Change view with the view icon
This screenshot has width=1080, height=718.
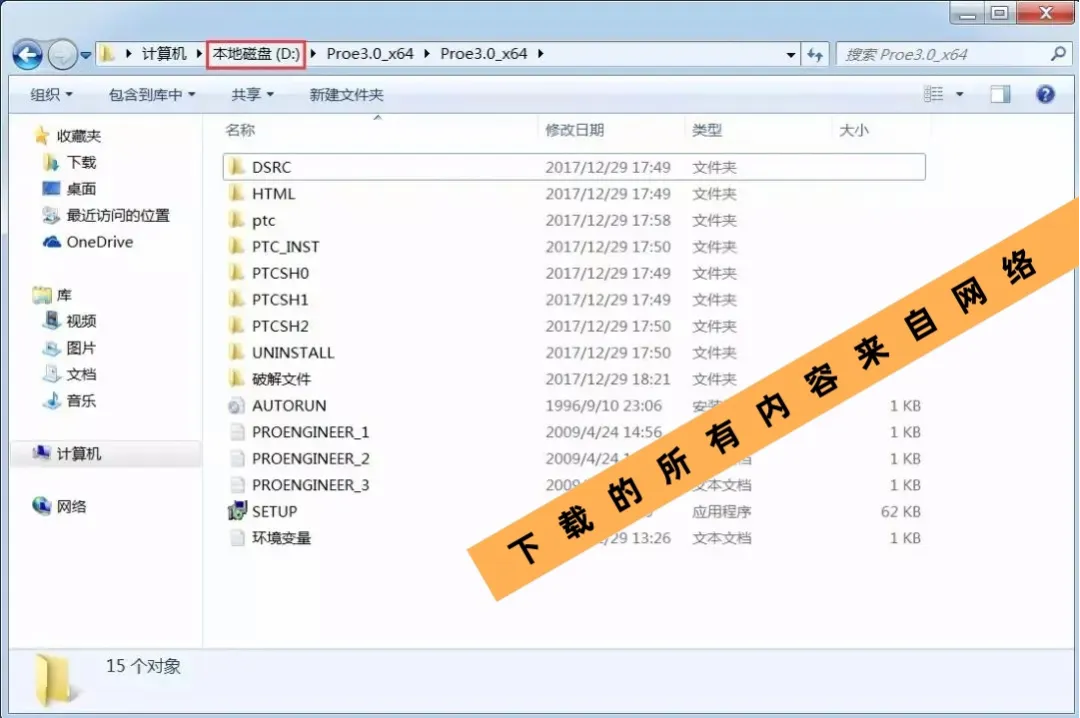point(933,94)
